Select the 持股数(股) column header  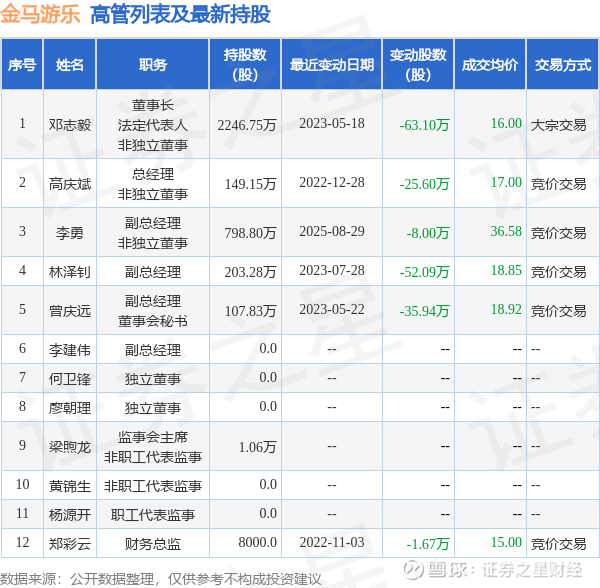245,65
